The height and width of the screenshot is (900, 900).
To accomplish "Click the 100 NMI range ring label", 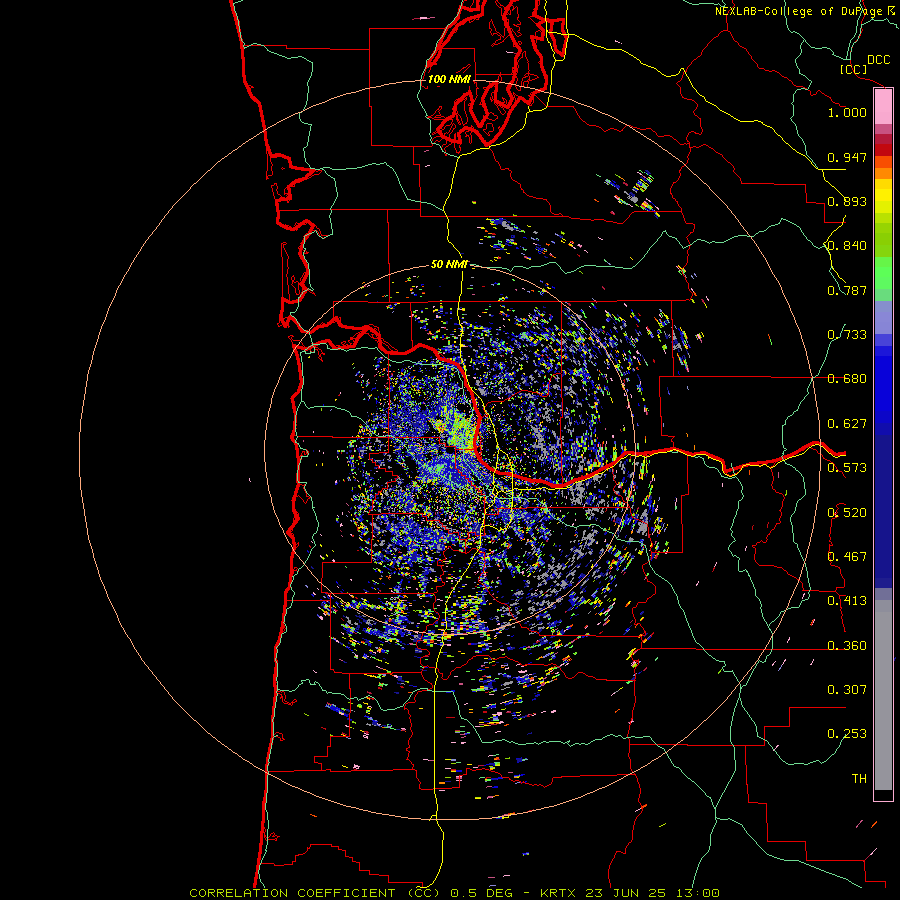I will [x=449, y=79].
